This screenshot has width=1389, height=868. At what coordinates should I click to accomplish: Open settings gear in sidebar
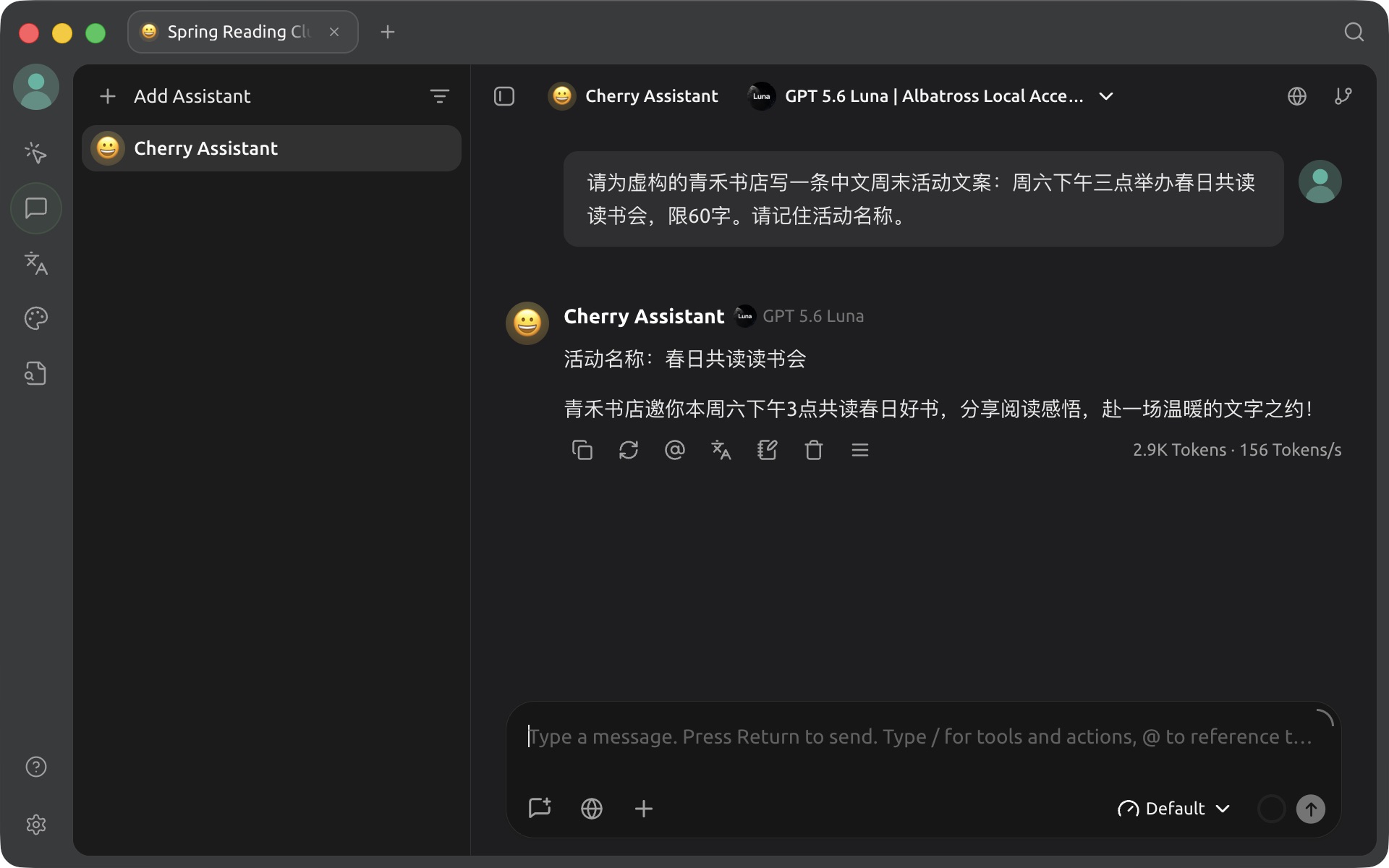pyautogui.click(x=35, y=825)
